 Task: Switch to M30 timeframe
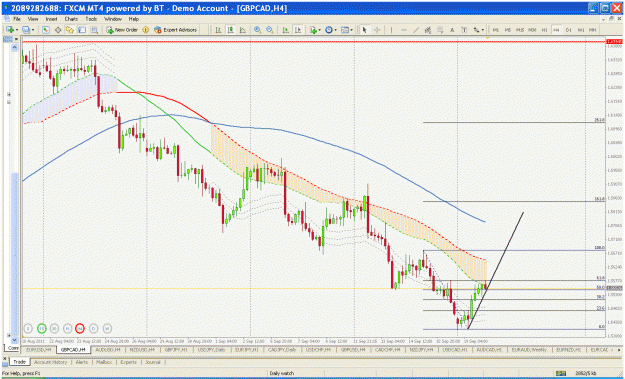point(532,30)
